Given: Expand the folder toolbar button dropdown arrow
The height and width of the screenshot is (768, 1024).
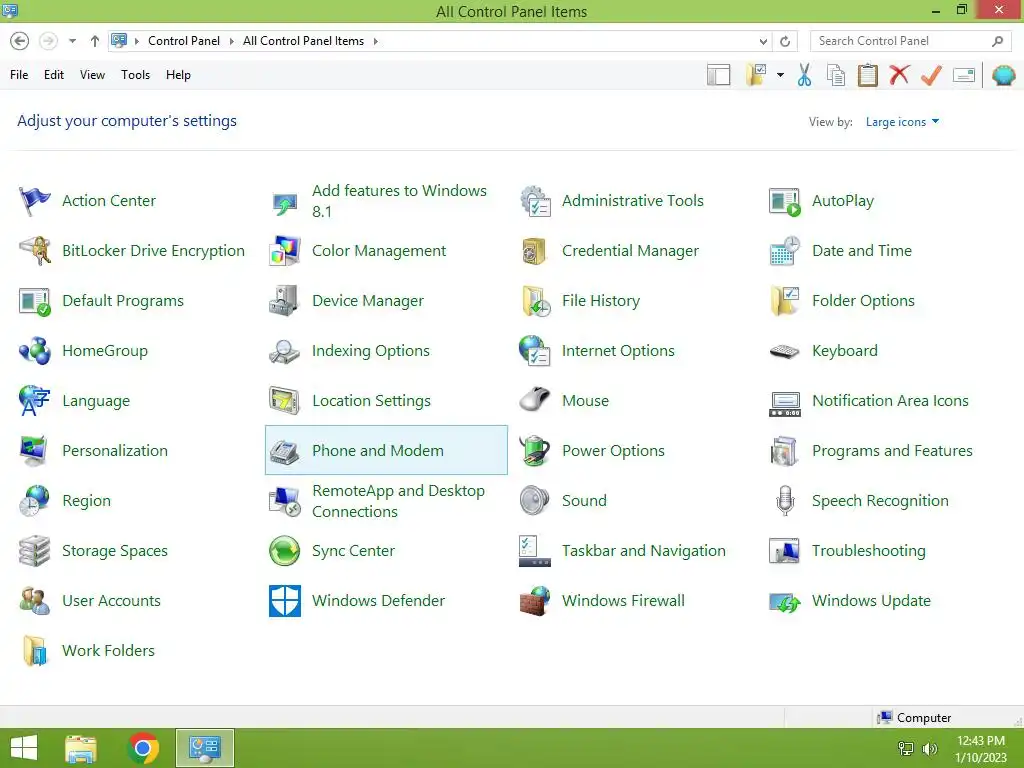Looking at the screenshot, I should tap(780, 75).
